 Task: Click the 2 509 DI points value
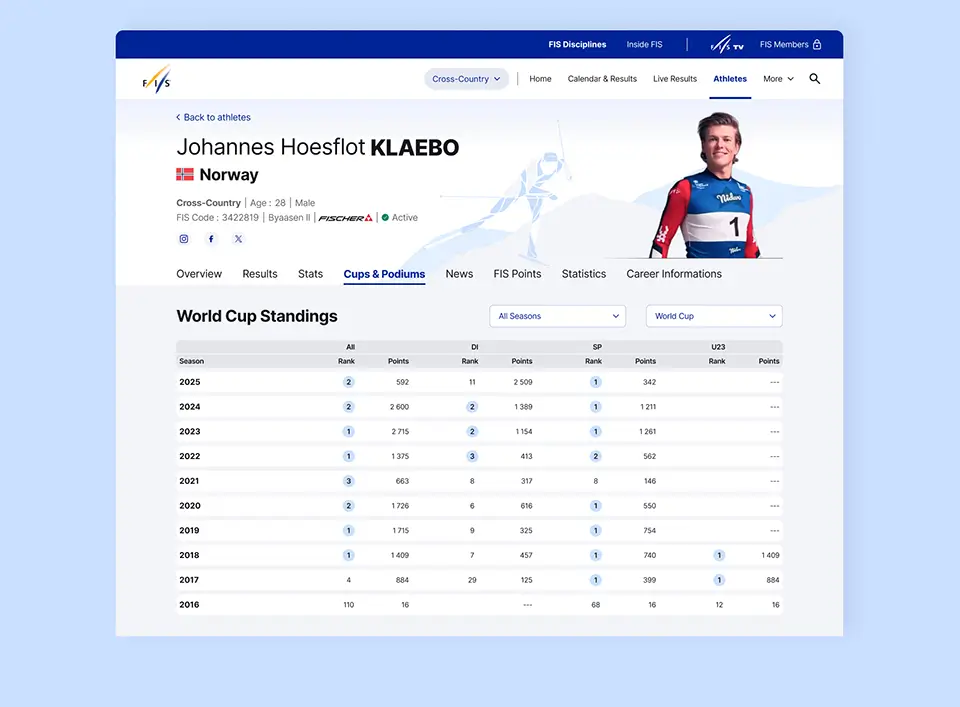point(523,382)
